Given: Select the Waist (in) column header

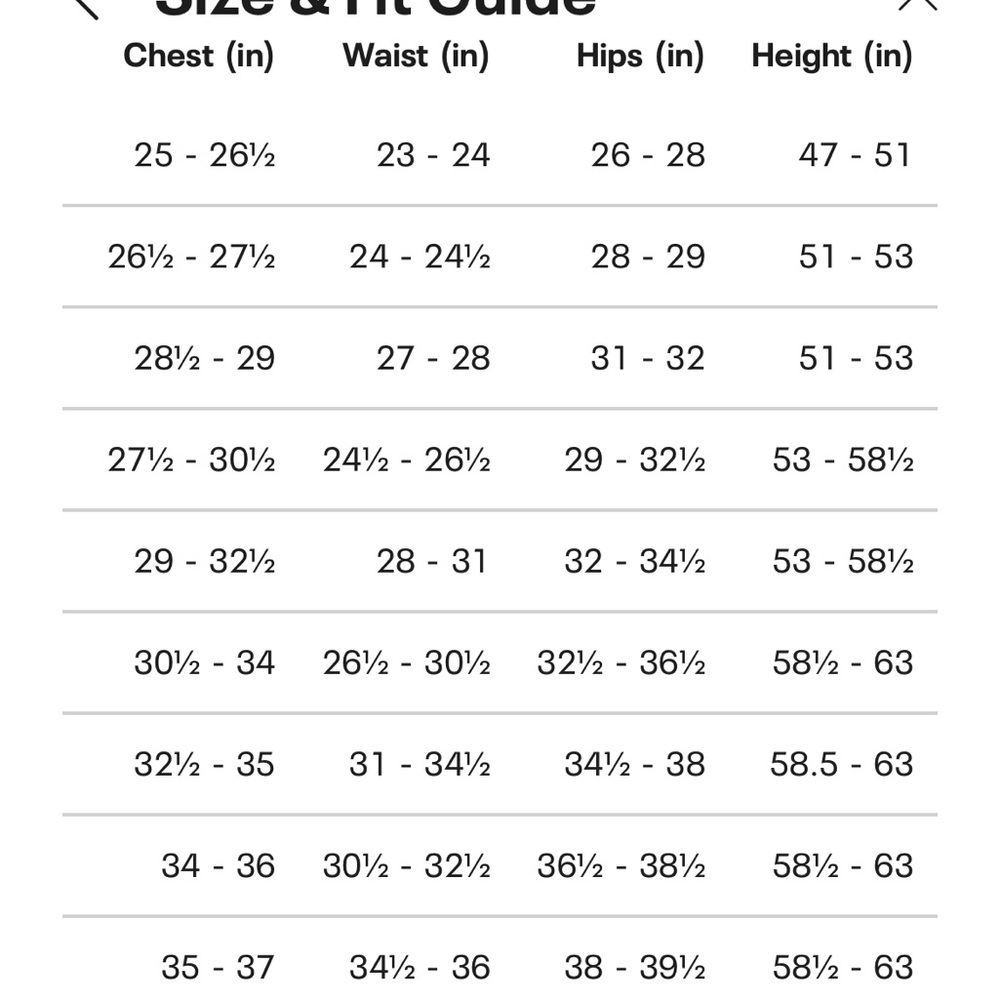Looking at the screenshot, I should 416,56.
